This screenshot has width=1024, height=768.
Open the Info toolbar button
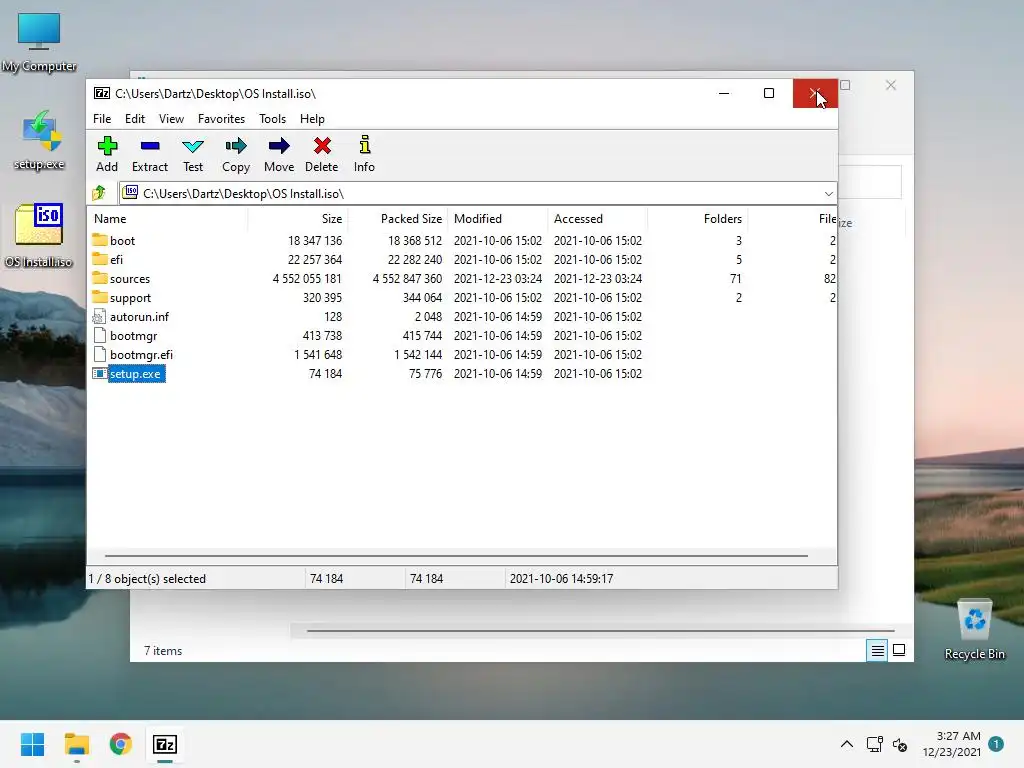(364, 155)
